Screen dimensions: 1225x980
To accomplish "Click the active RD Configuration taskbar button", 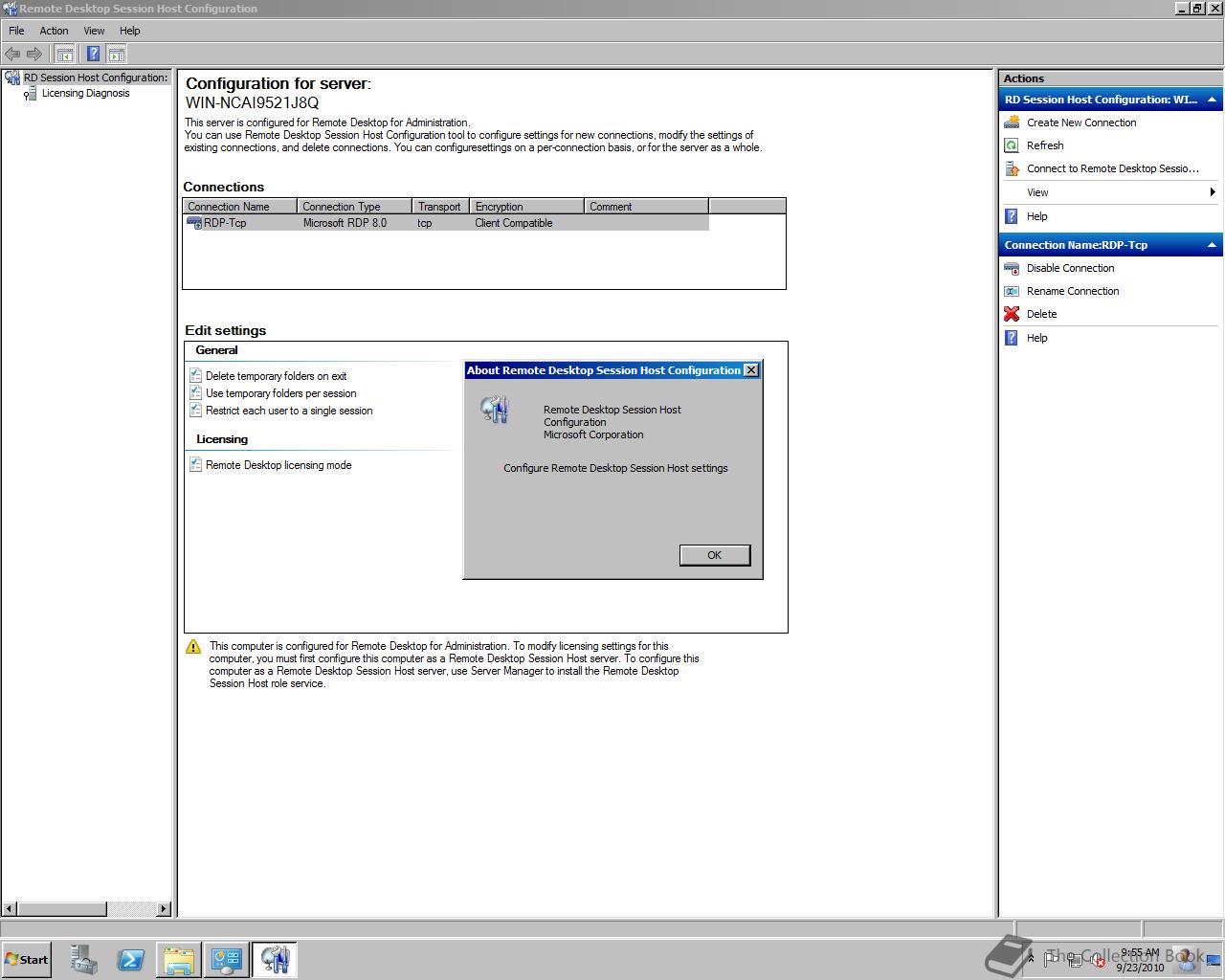I will (x=275, y=960).
